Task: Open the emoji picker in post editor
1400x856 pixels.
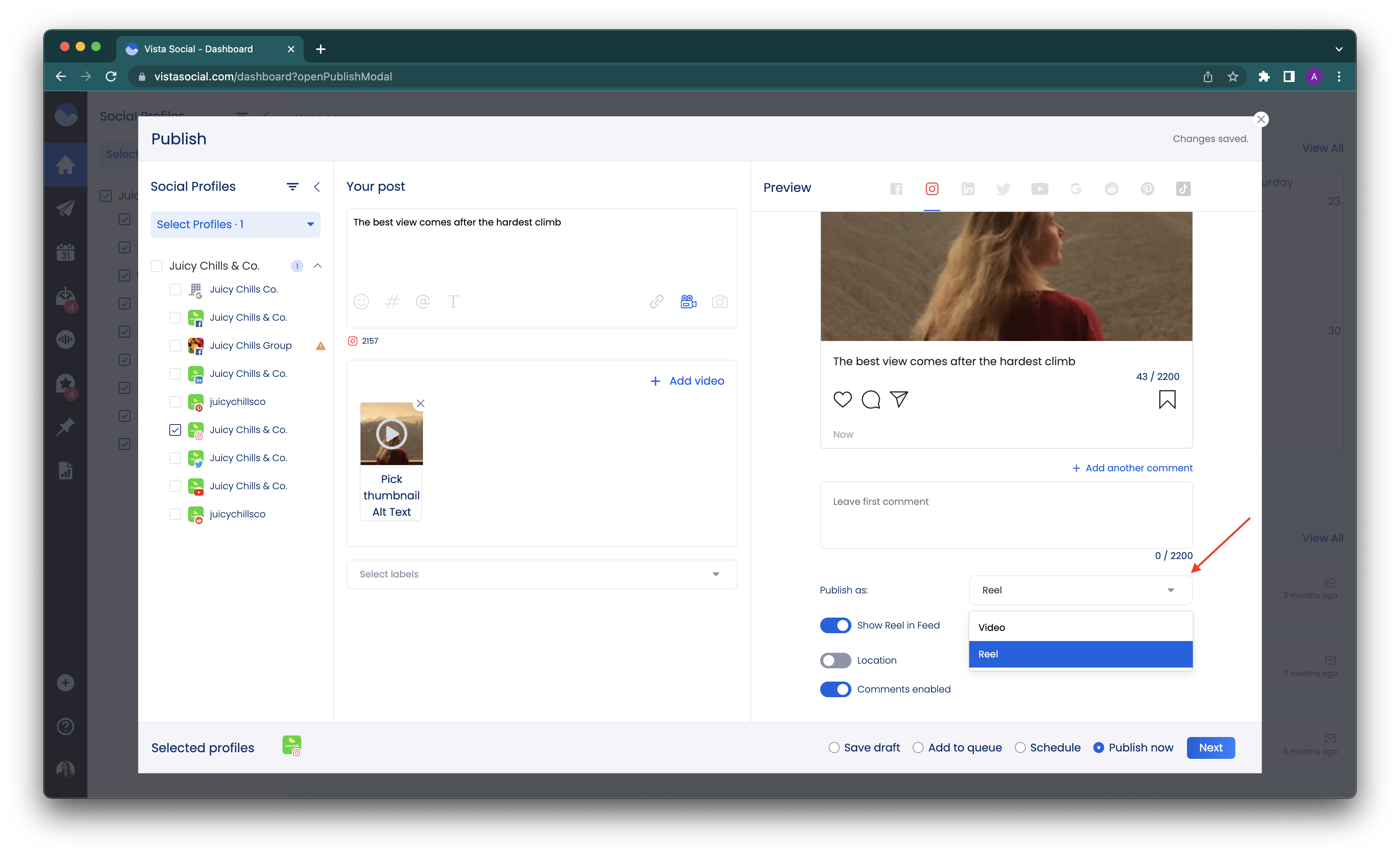Action: click(361, 302)
